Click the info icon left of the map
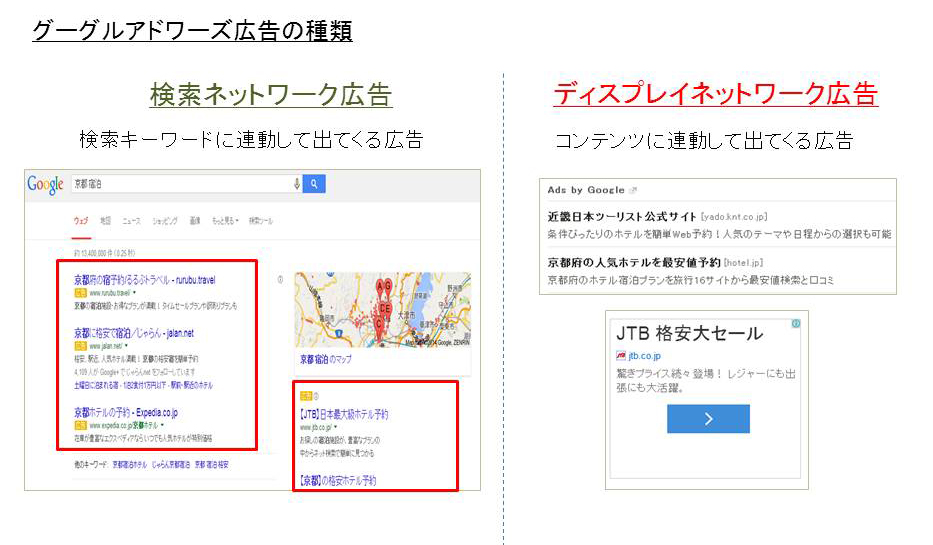This screenshot has height=545, width=933. (x=280, y=279)
